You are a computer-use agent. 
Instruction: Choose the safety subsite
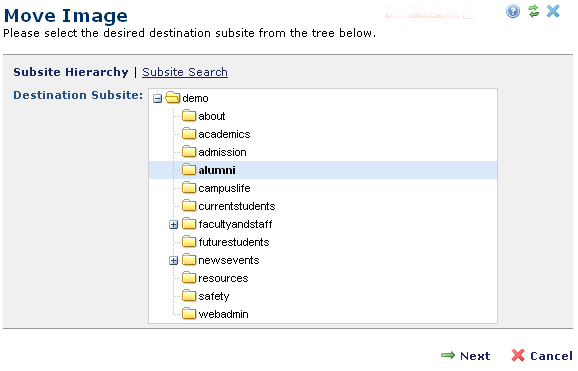click(214, 297)
